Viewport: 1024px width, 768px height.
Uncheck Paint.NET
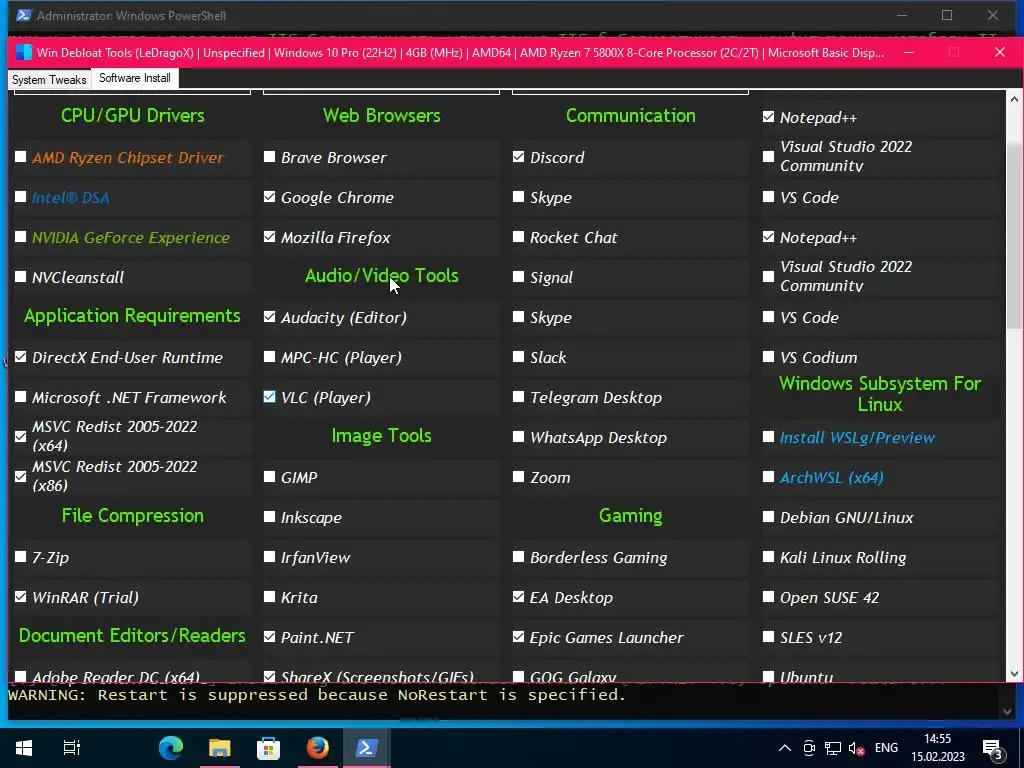point(269,636)
